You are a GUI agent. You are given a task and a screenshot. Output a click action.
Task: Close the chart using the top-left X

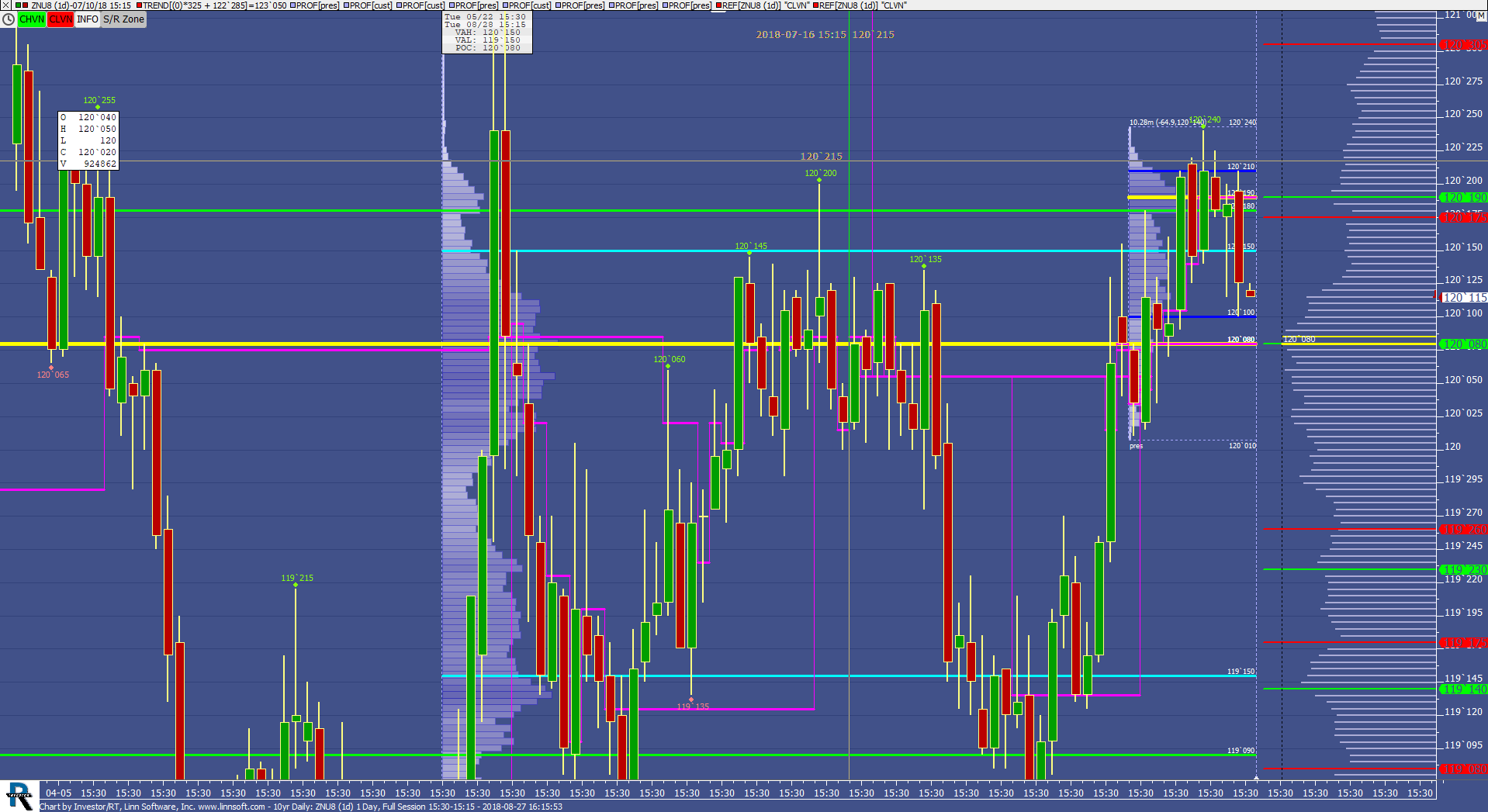(x=5, y=5)
